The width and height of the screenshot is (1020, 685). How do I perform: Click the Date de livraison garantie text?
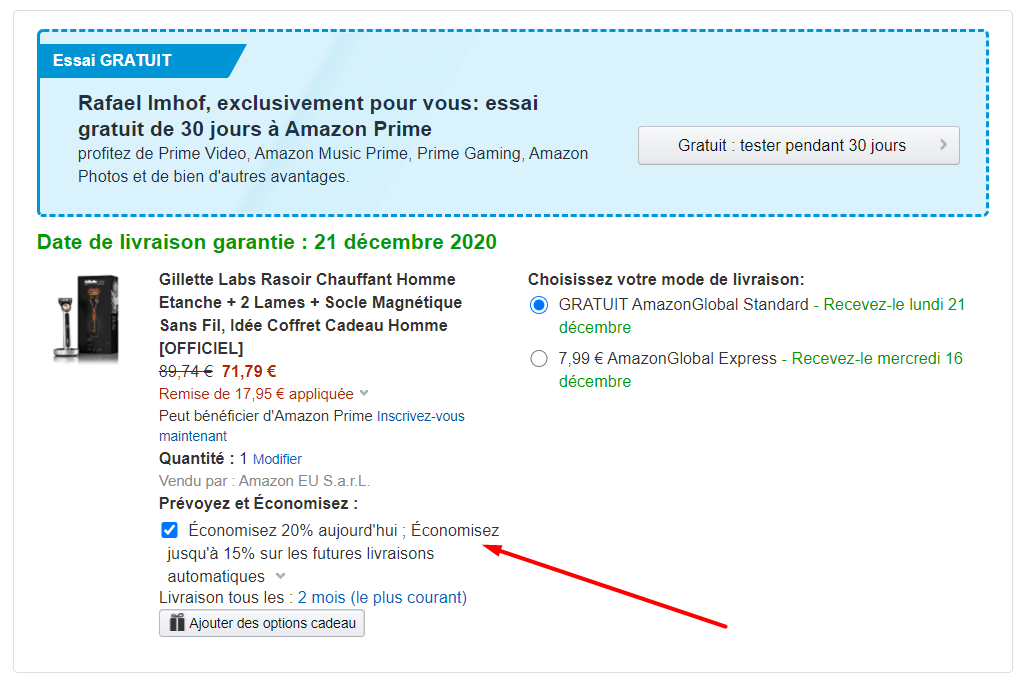(x=266, y=242)
